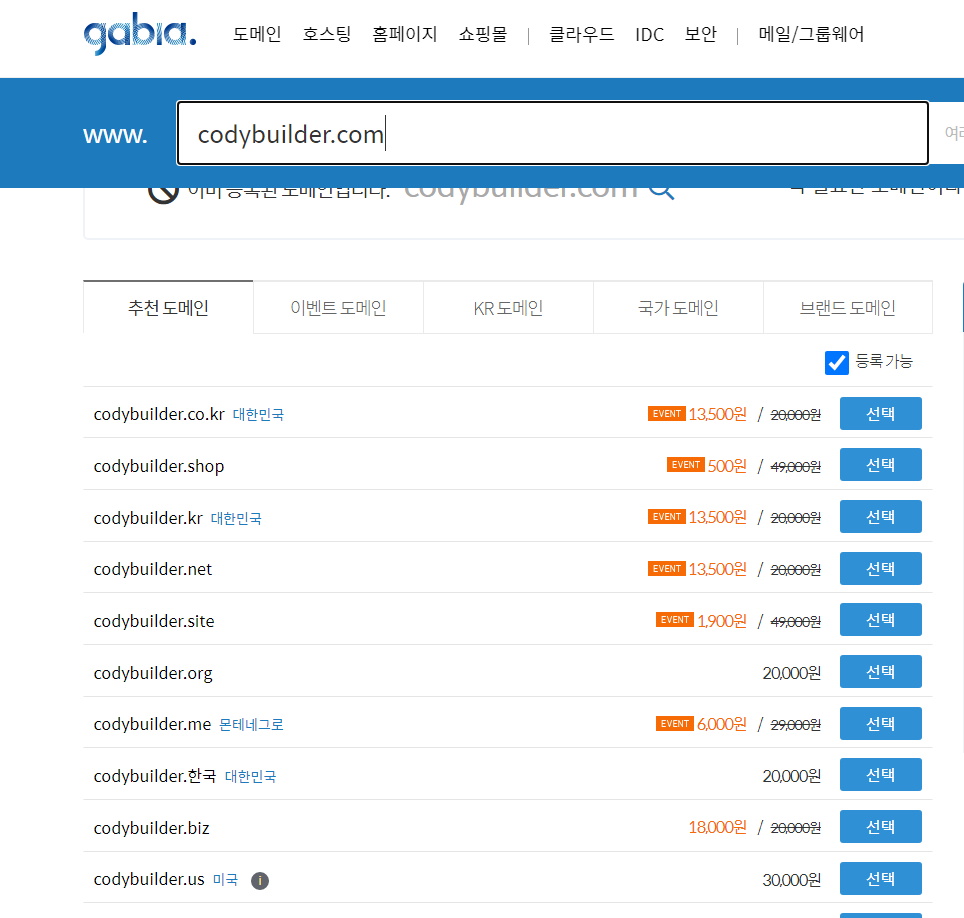Screen dimensions: 964x918
Task: Open the 메일/그룹웨어 menu
Action: click(x=812, y=34)
